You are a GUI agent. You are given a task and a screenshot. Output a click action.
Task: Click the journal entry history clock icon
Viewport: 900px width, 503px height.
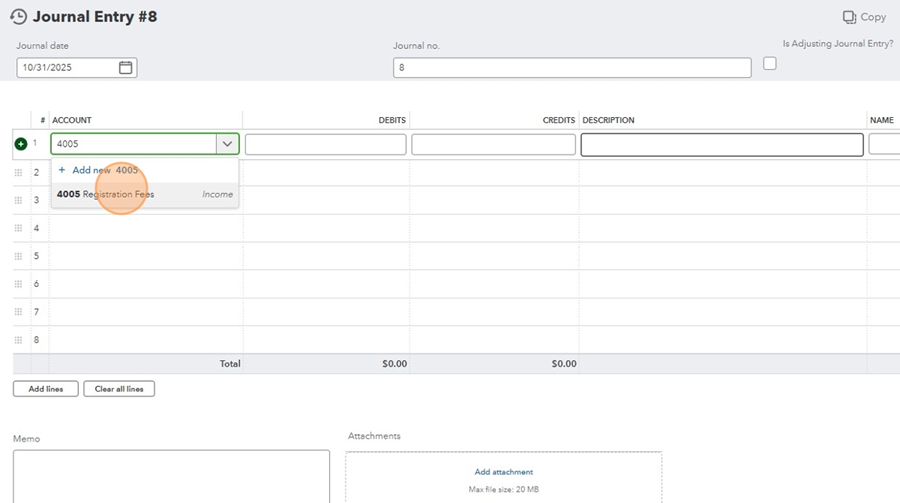(x=18, y=17)
